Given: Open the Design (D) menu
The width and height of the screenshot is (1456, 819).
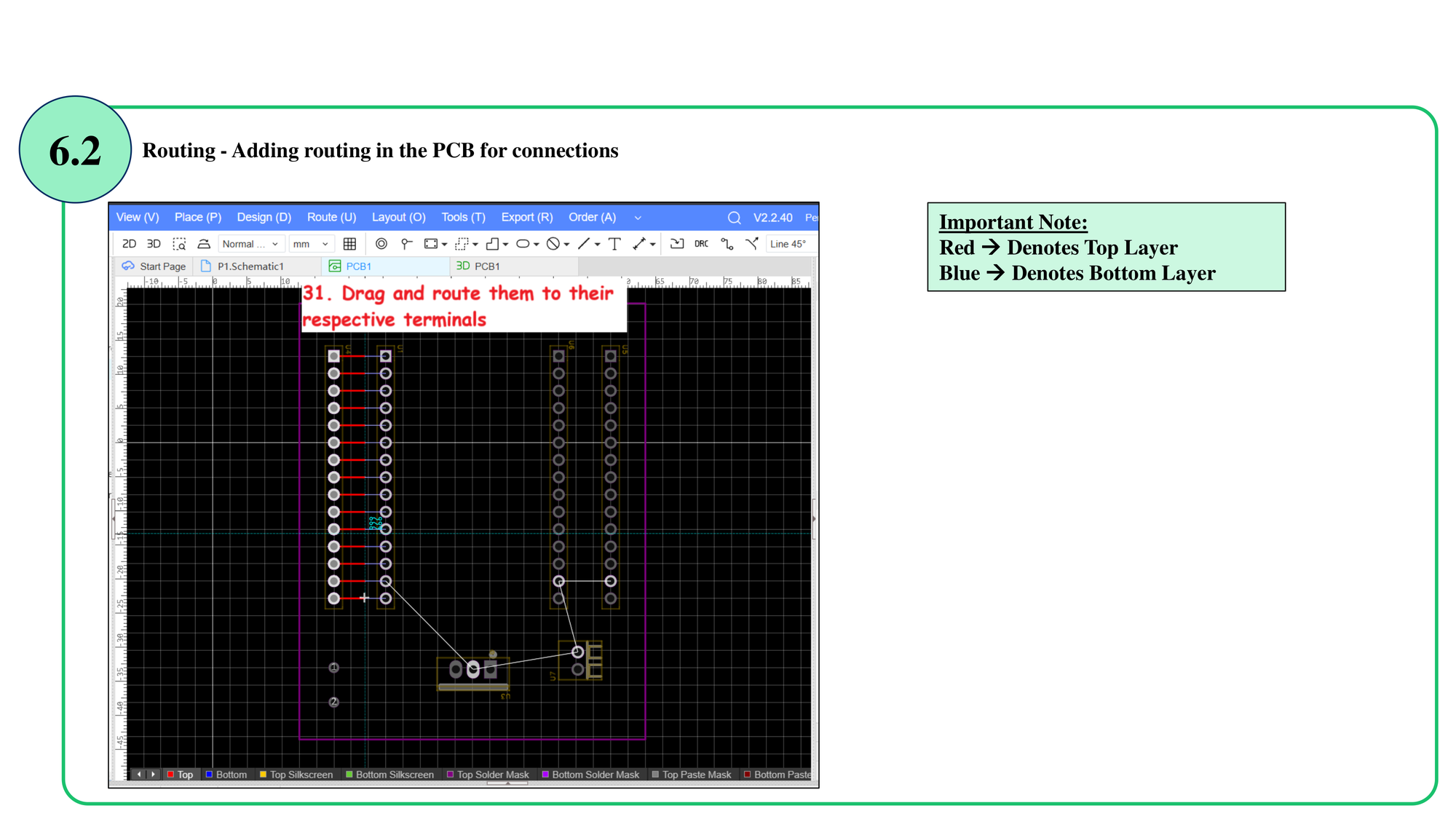Looking at the screenshot, I should 264,217.
